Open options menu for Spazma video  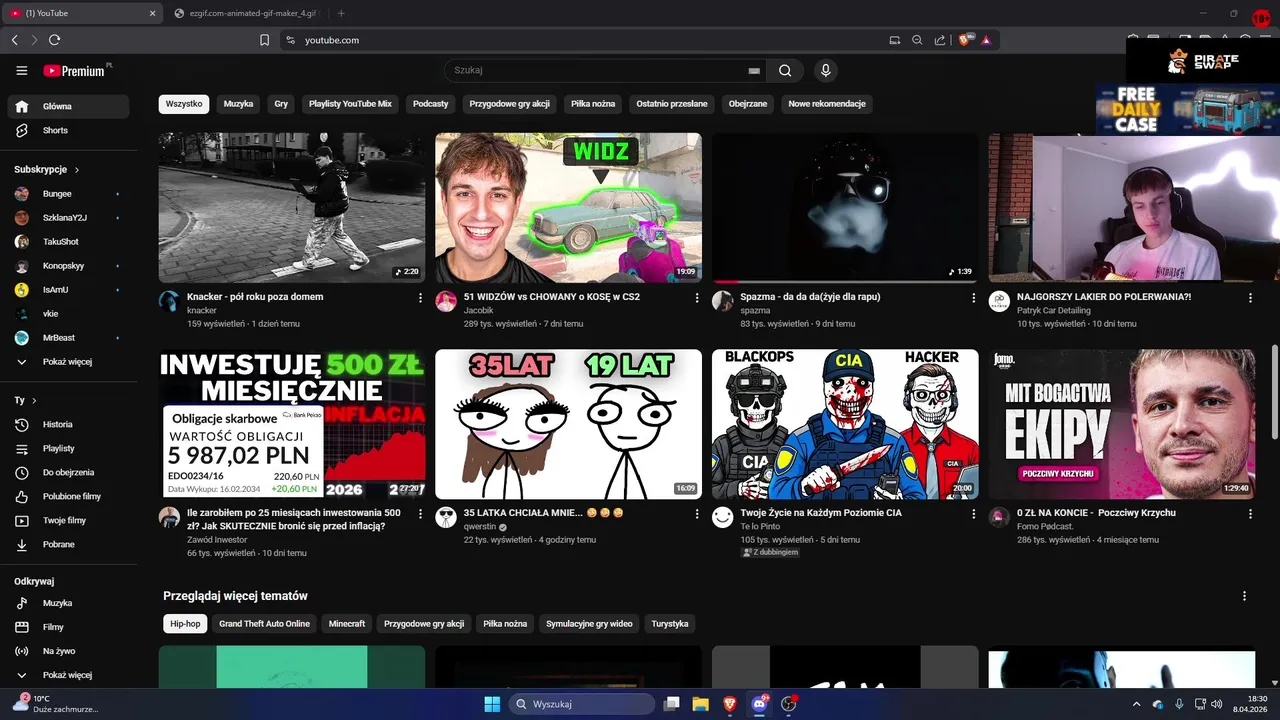[x=974, y=298]
